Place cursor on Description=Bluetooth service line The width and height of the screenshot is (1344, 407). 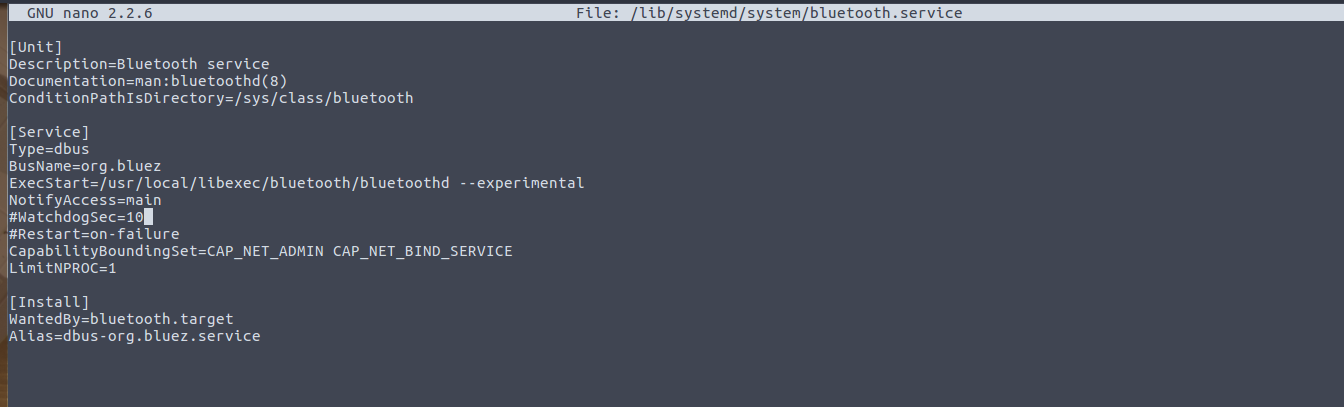139,64
